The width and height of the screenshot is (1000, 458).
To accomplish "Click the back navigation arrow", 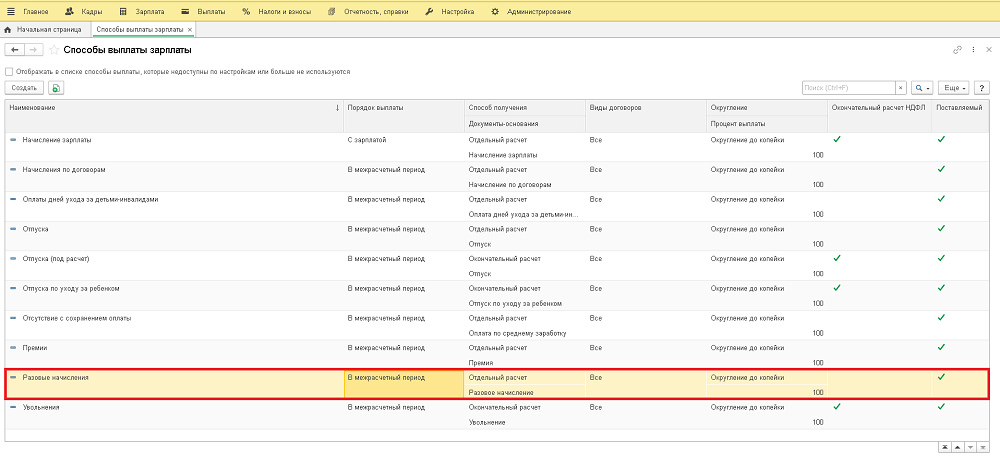I will point(14,49).
